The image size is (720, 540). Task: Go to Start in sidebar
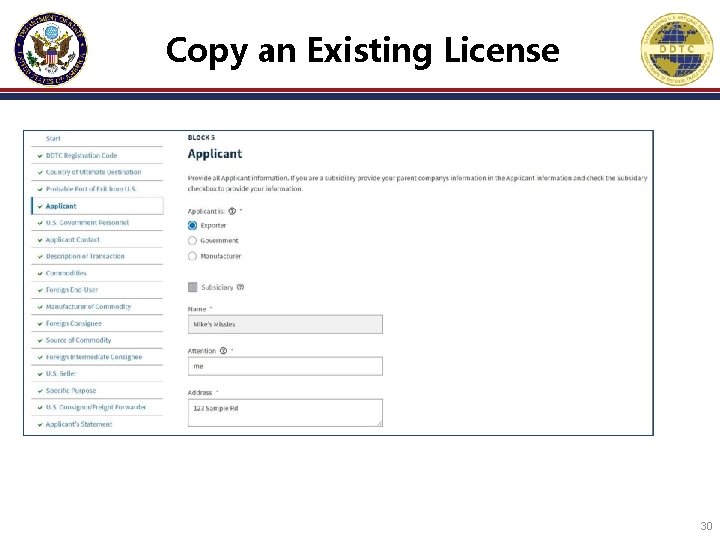pos(53,138)
